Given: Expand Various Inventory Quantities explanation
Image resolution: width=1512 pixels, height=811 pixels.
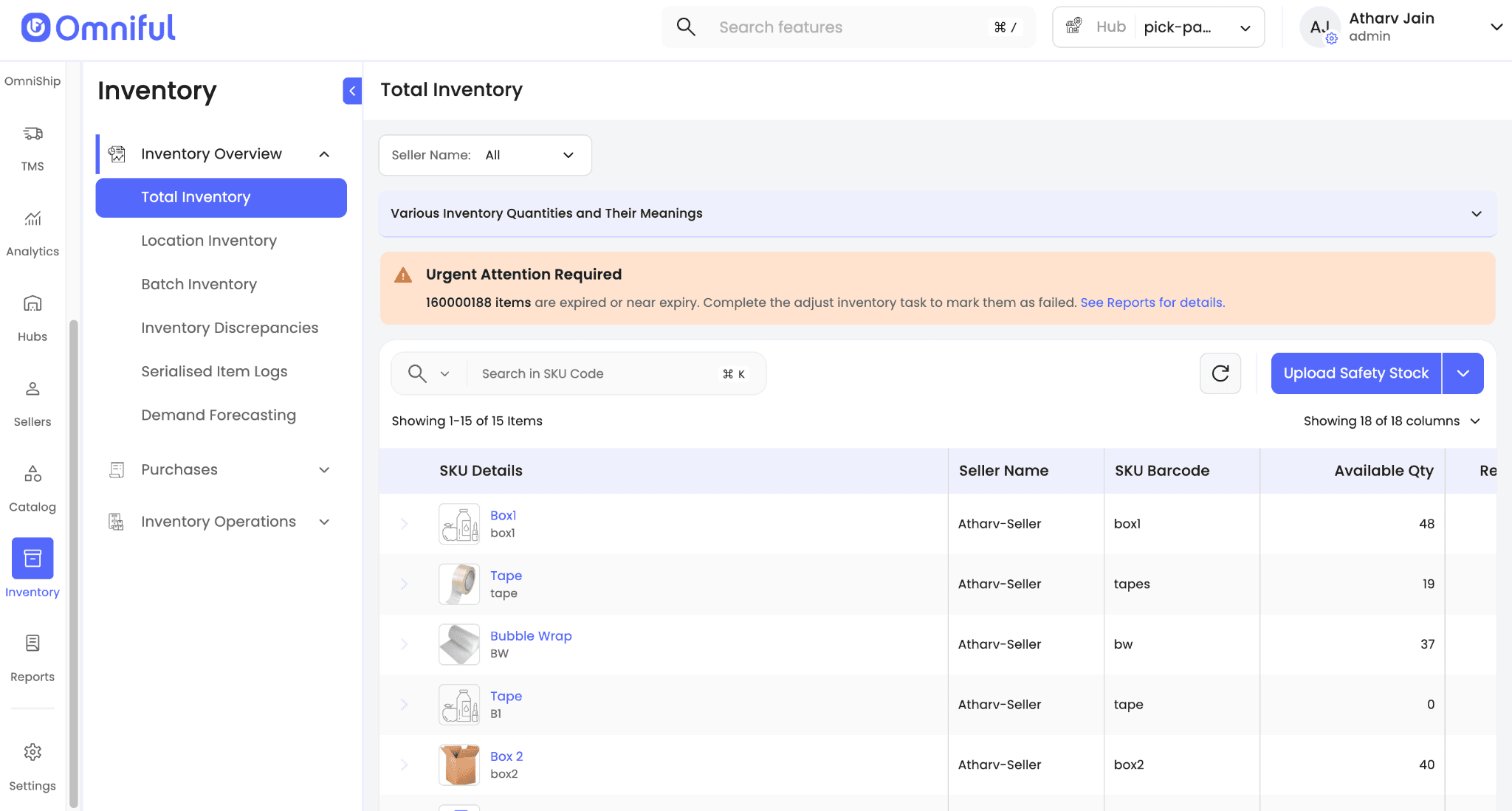Looking at the screenshot, I should [1476, 214].
